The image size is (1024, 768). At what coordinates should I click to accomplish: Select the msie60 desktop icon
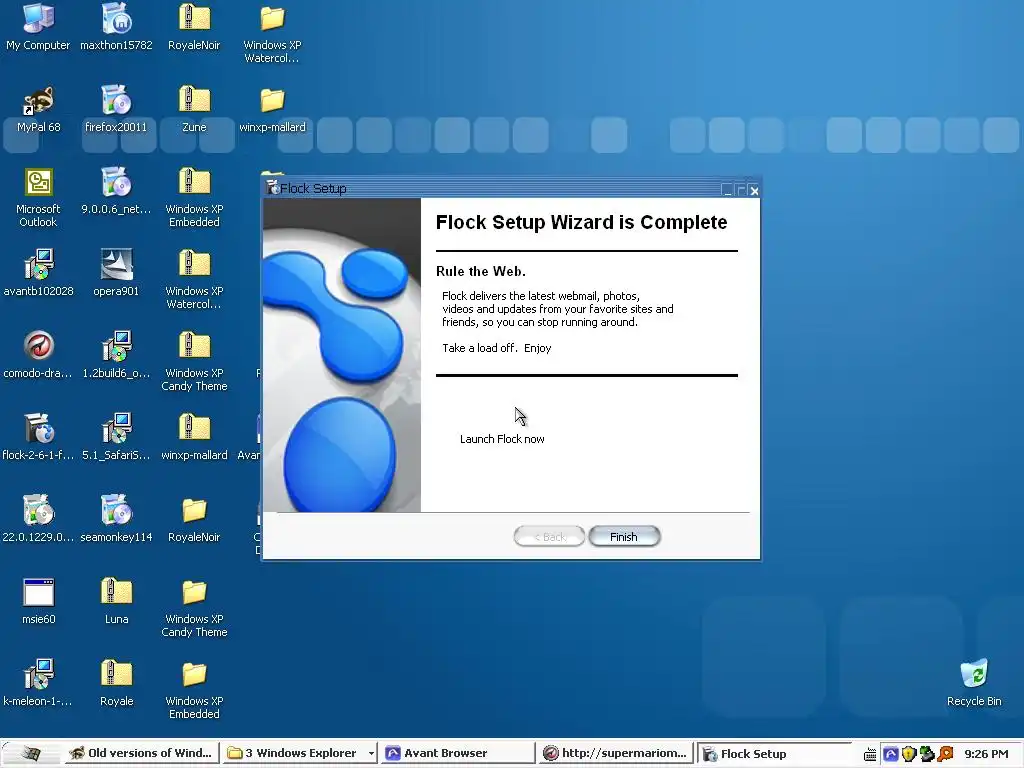(x=38, y=601)
